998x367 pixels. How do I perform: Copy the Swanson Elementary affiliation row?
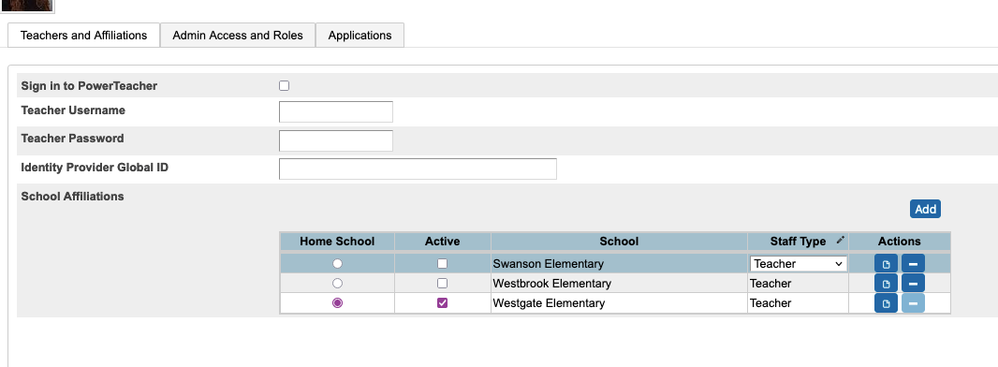[886, 263]
